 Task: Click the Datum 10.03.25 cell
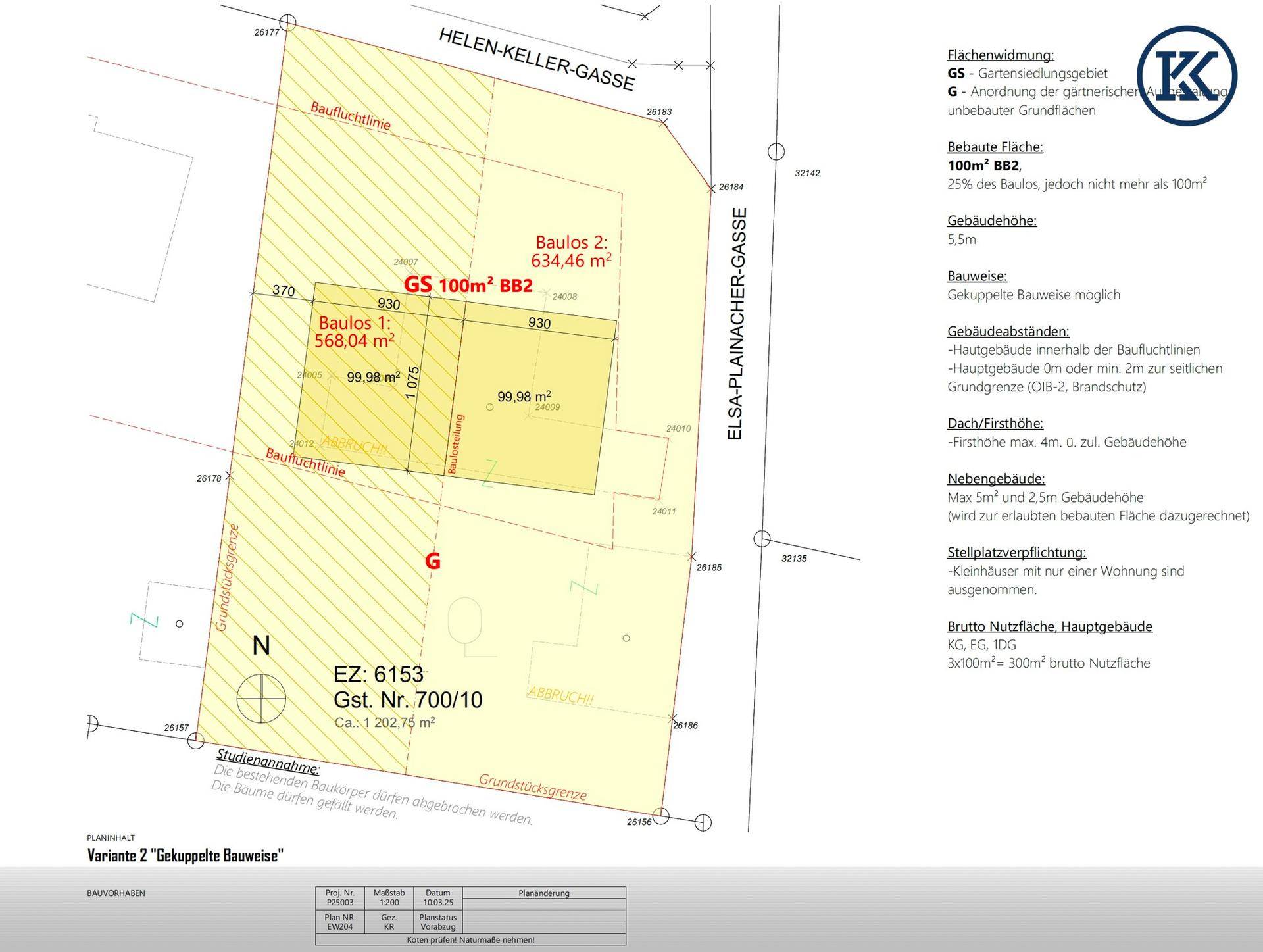[x=437, y=897]
